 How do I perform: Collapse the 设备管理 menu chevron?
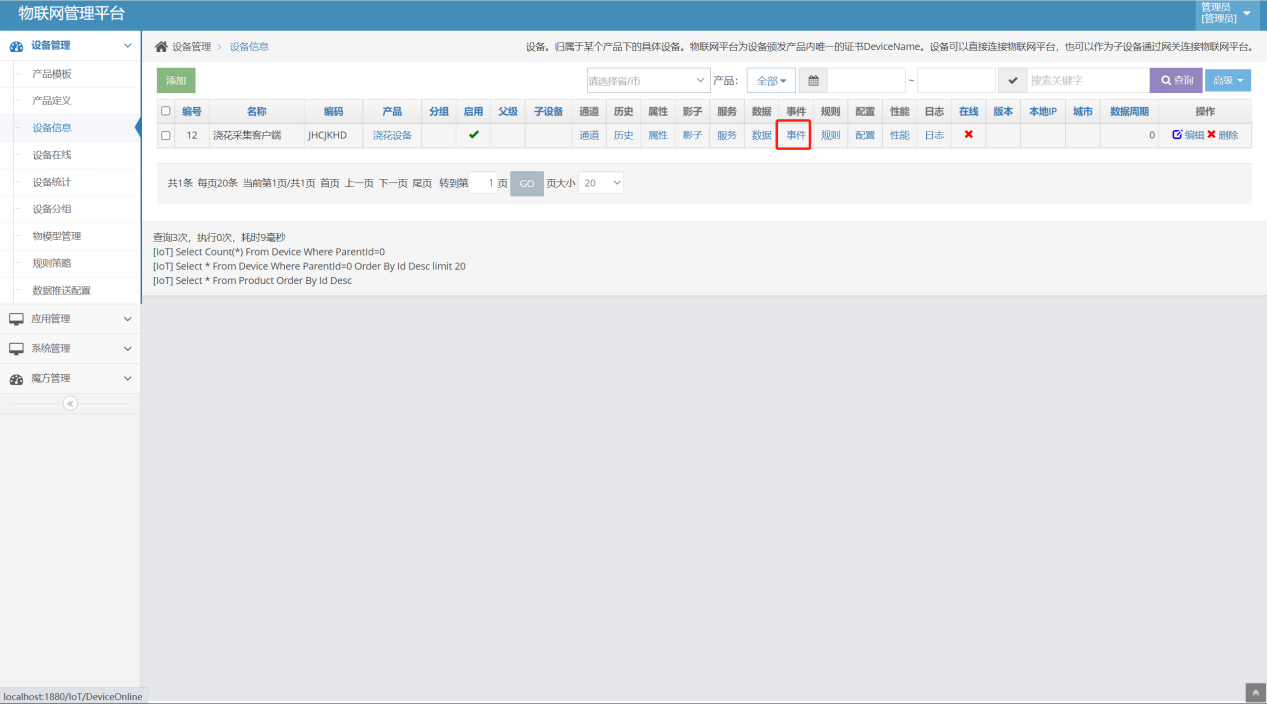pyautogui.click(x=127, y=46)
